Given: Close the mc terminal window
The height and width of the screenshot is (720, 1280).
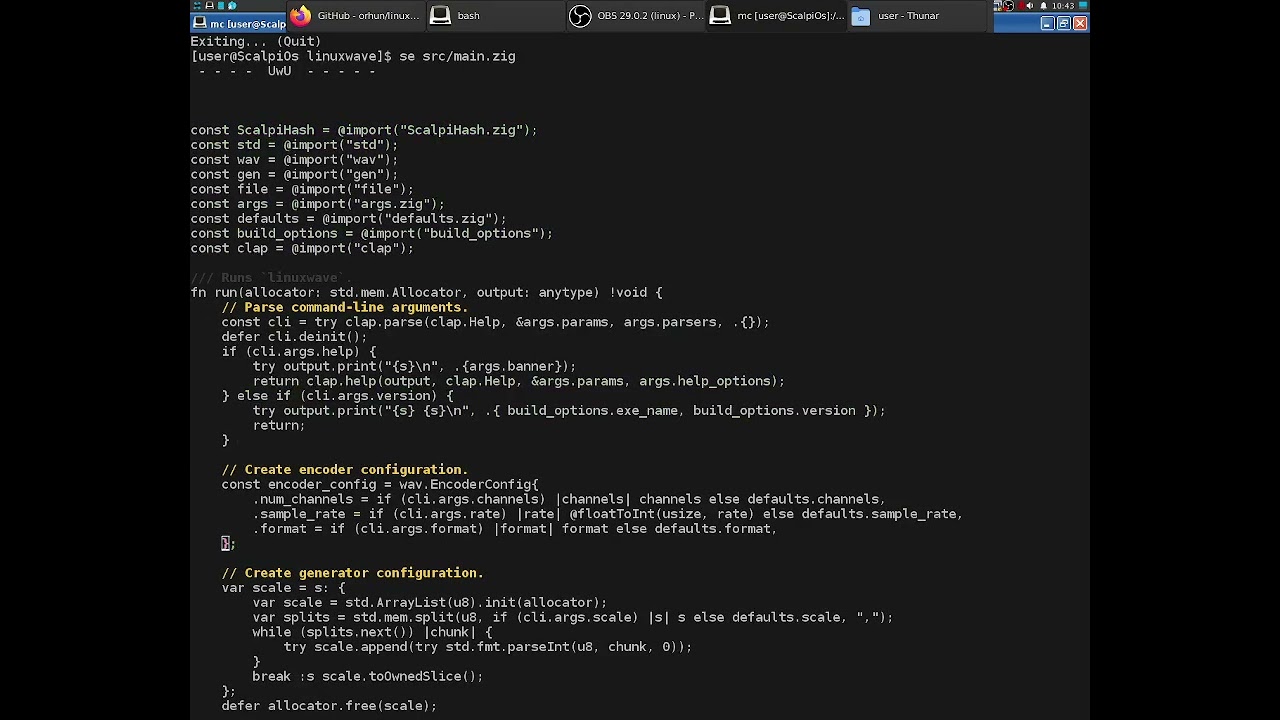Looking at the screenshot, I should click(x=1080, y=23).
